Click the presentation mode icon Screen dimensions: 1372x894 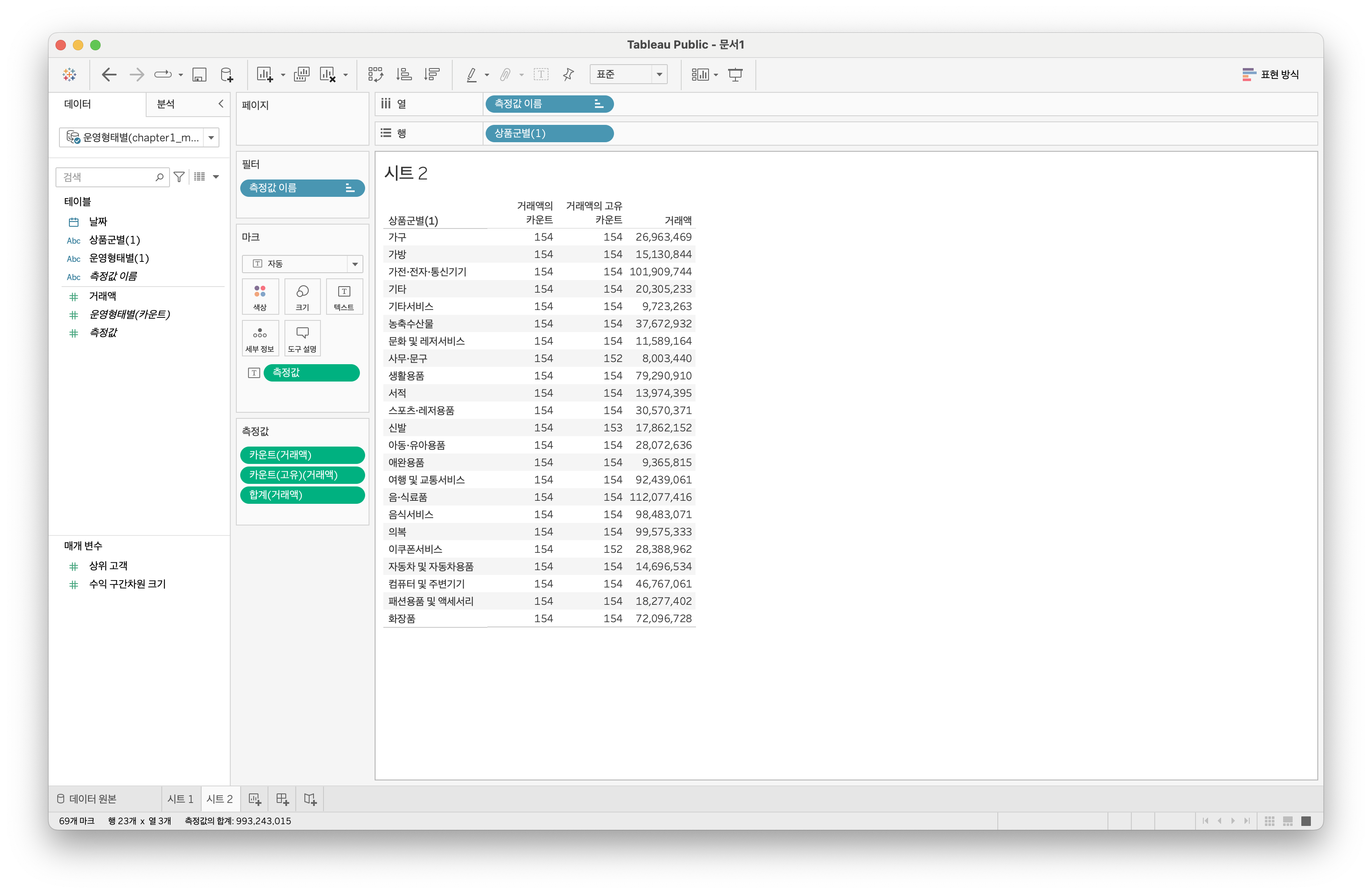(x=735, y=75)
